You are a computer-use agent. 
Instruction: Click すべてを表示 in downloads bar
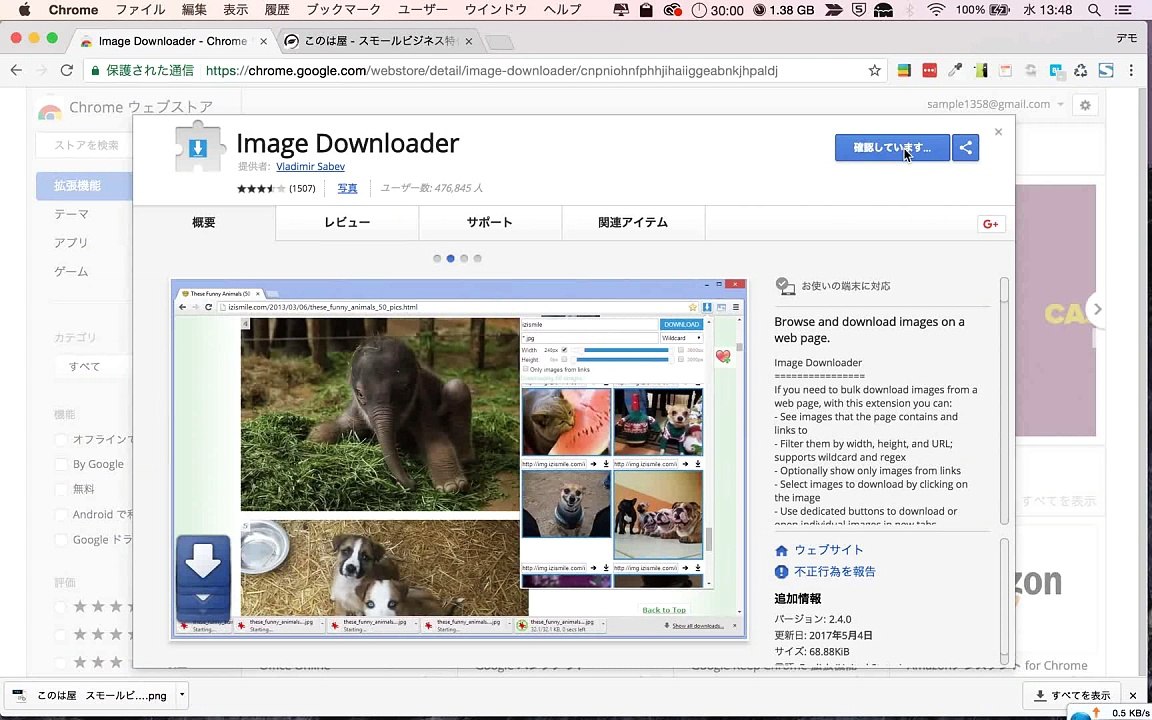[x=1072, y=695]
